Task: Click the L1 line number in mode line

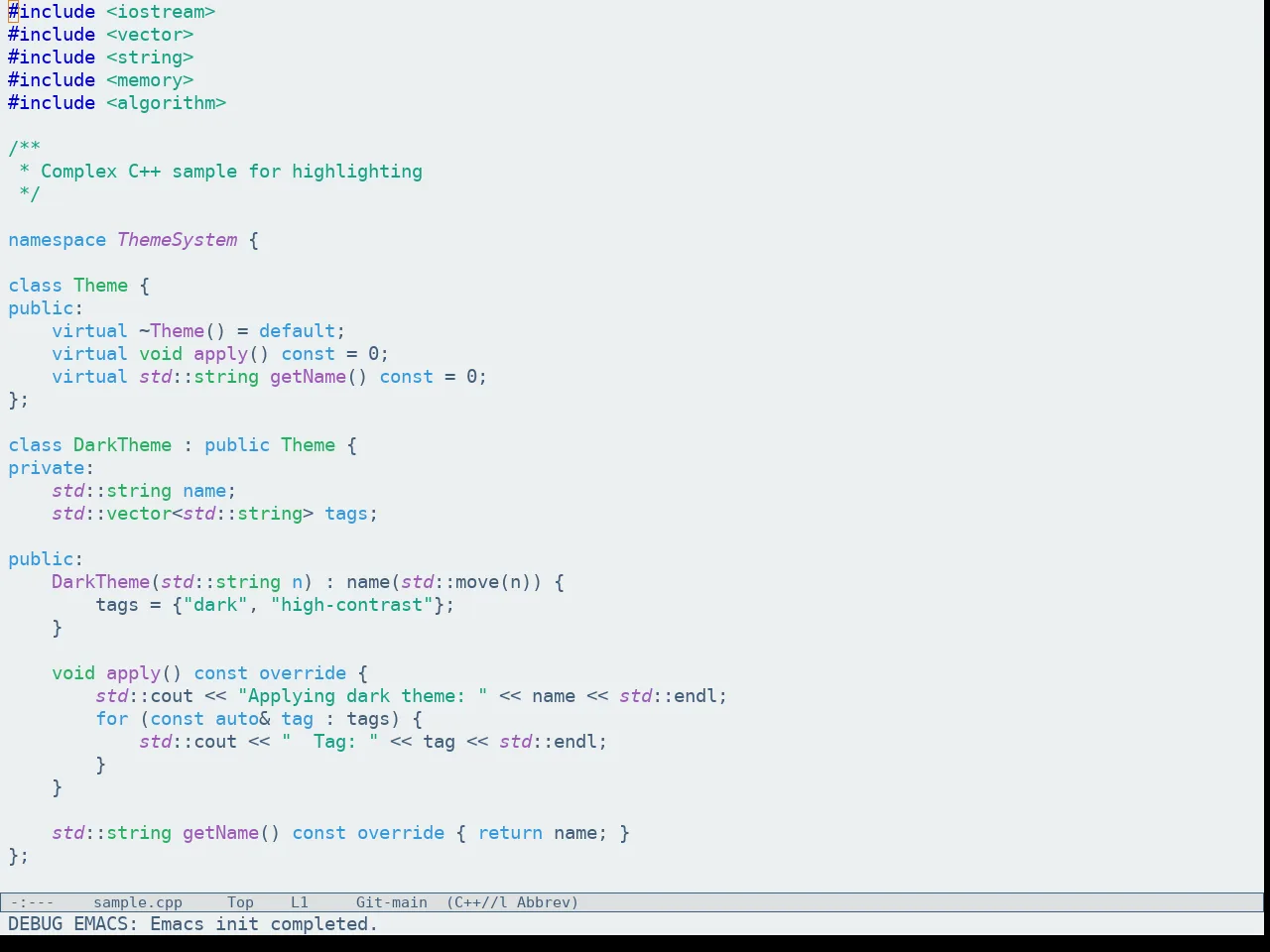Action: [300, 902]
